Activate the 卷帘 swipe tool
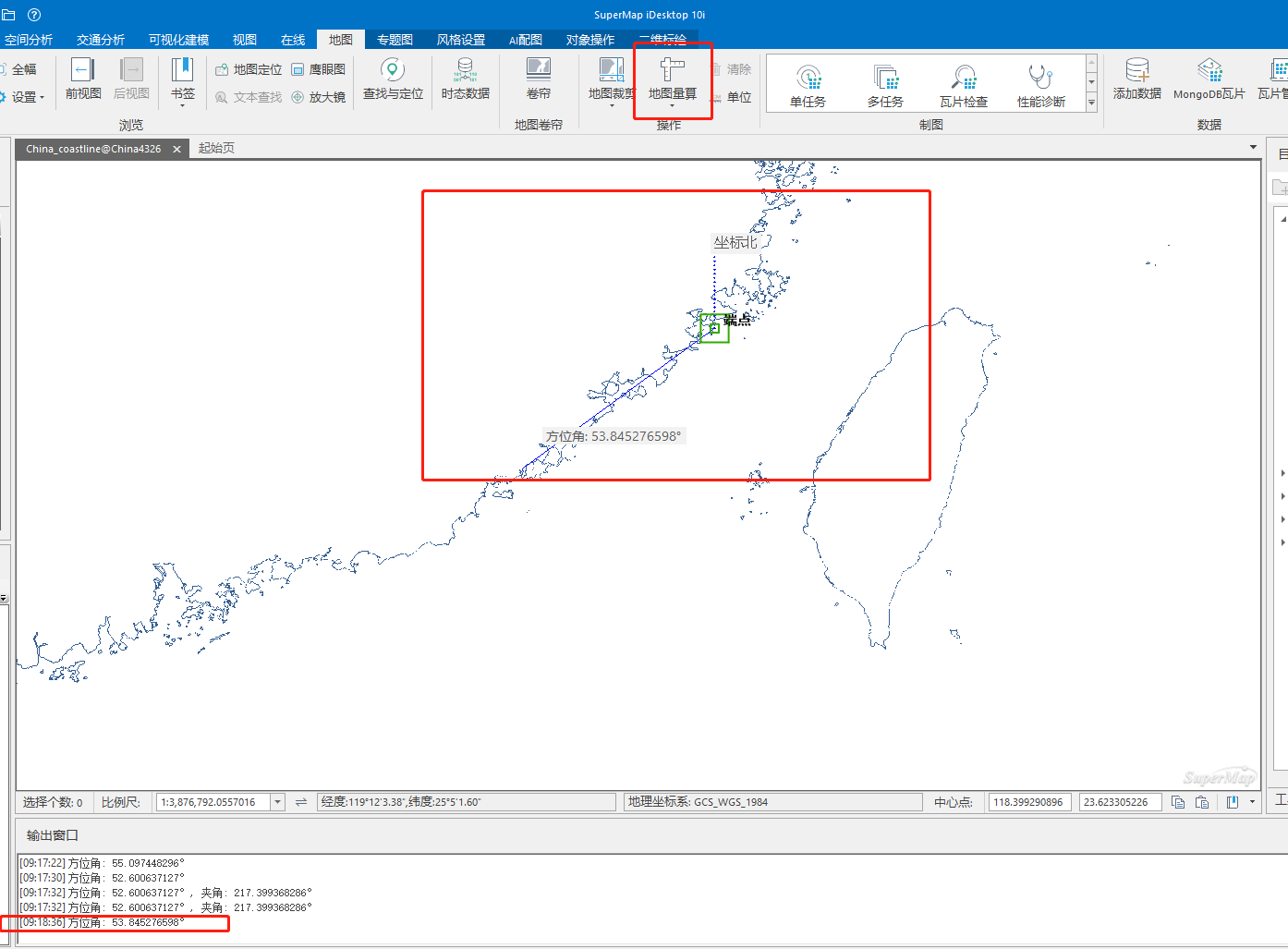1288x949 pixels. [538, 79]
